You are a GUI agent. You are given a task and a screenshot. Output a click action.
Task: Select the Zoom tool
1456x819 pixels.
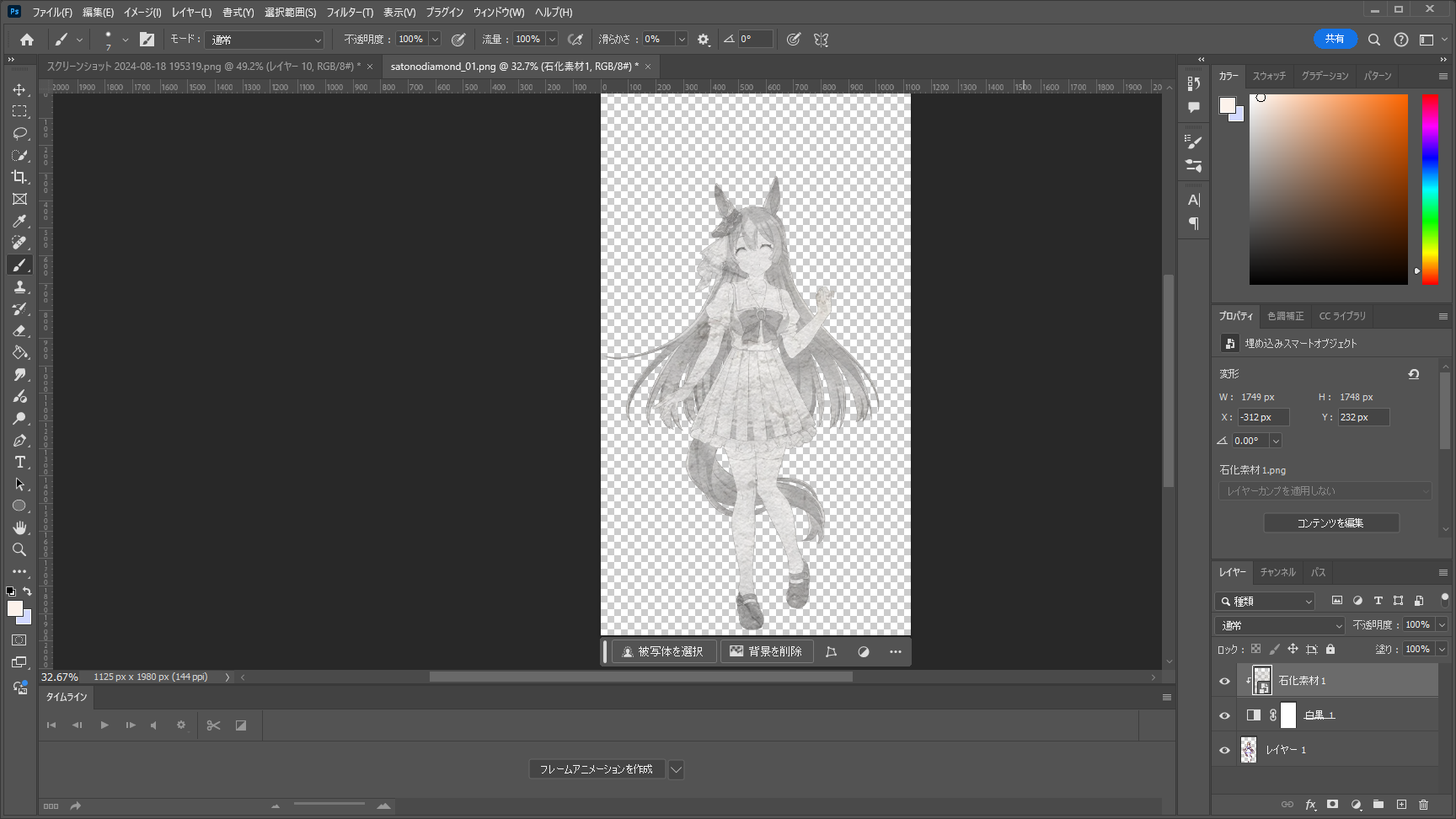(x=19, y=549)
